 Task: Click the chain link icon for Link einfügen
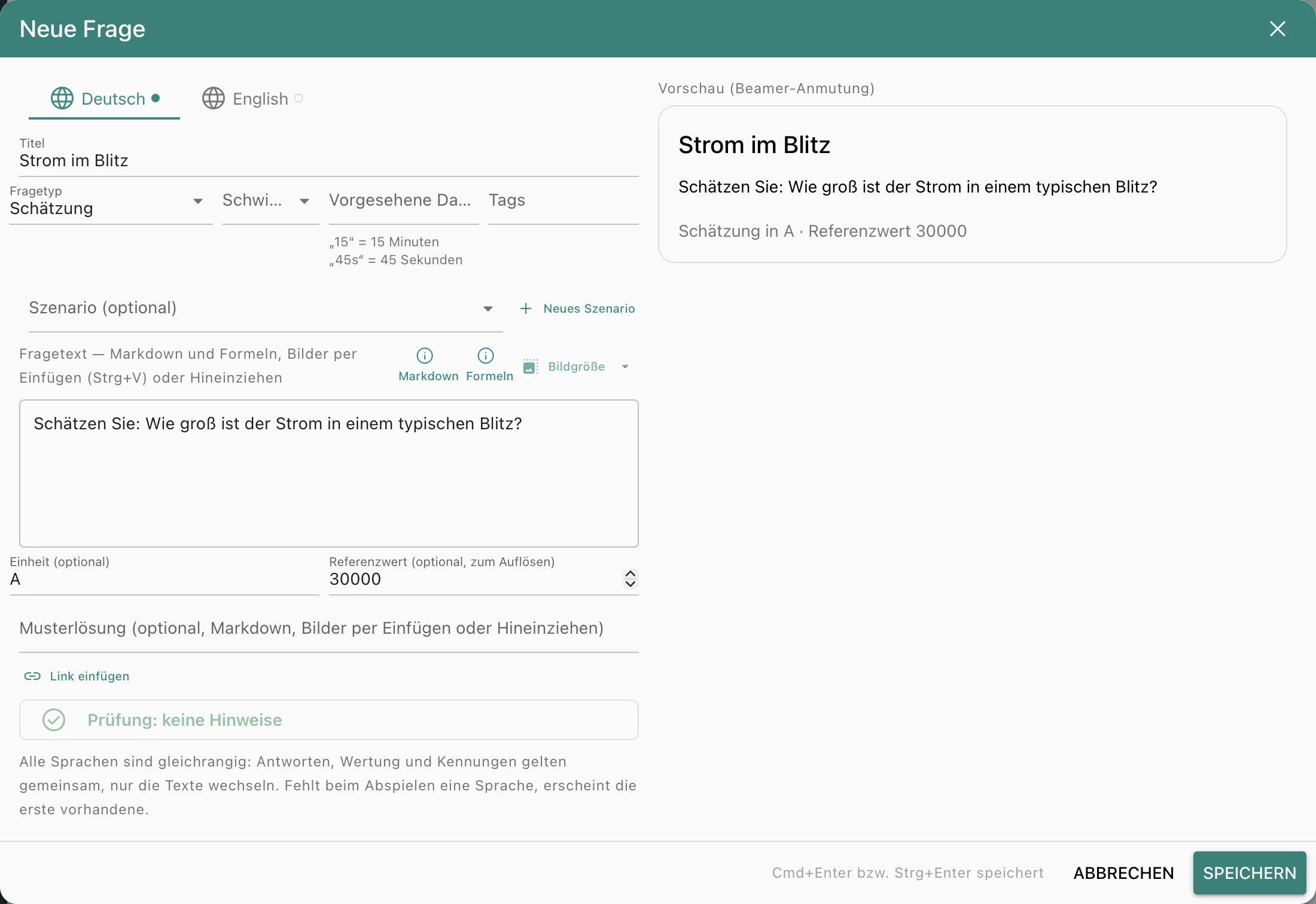[x=32, y=676]
